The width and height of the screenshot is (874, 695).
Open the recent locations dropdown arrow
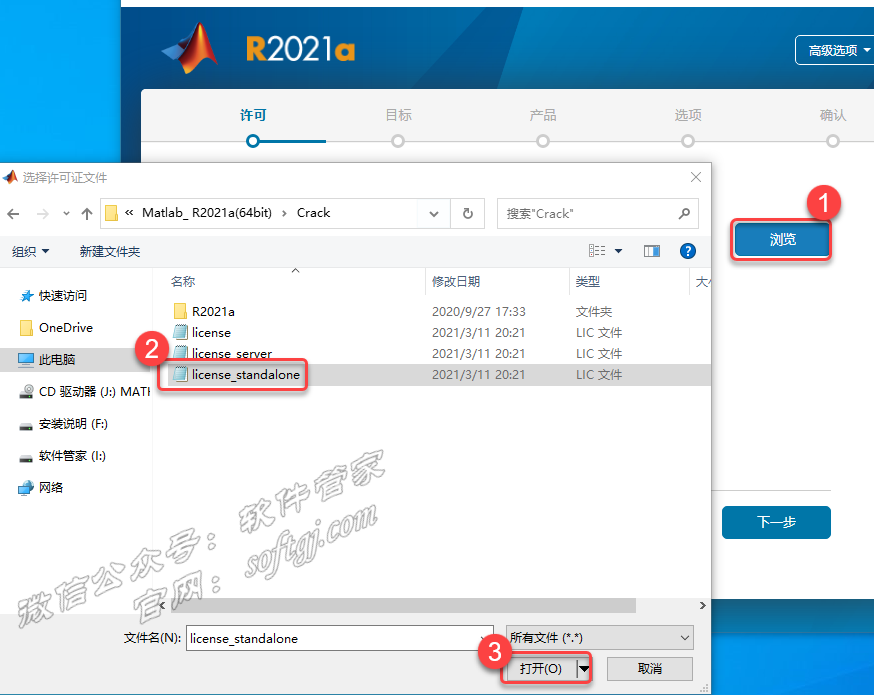click(66, 213)
